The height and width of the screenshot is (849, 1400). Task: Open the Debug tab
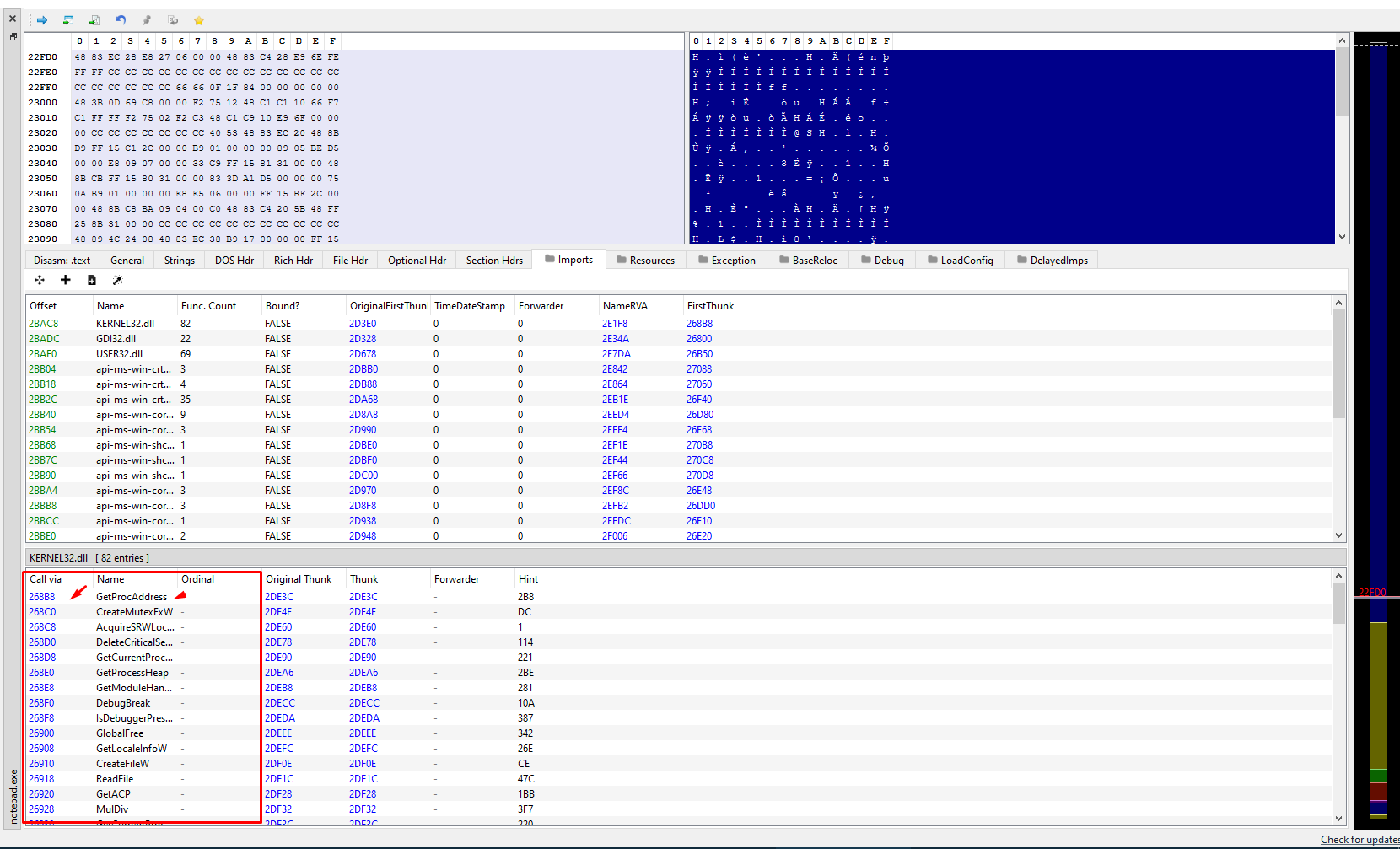pos(882,261)
